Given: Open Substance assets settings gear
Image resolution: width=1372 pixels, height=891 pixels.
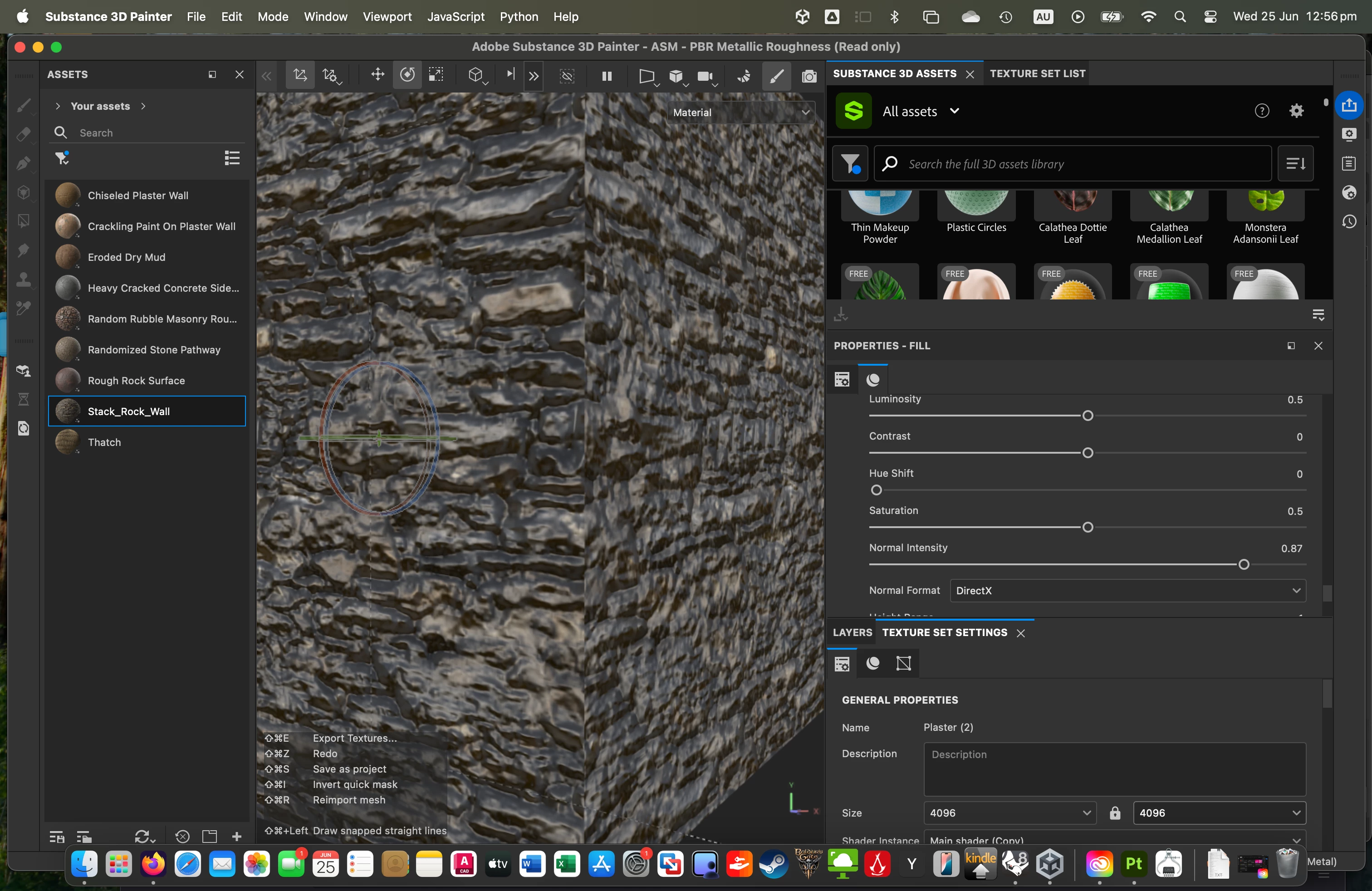Looking at the screenshot, I should click(x=1297, y=111).
